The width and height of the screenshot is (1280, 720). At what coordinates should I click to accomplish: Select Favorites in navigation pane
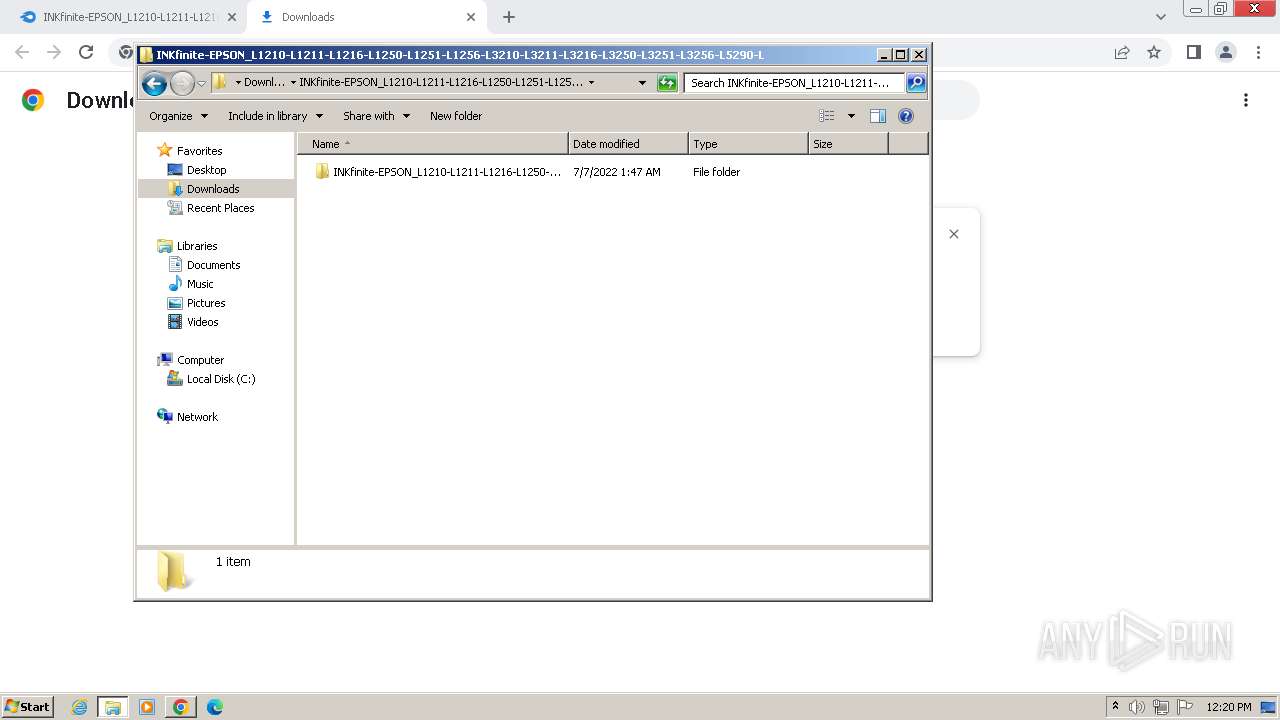point(199,151)
